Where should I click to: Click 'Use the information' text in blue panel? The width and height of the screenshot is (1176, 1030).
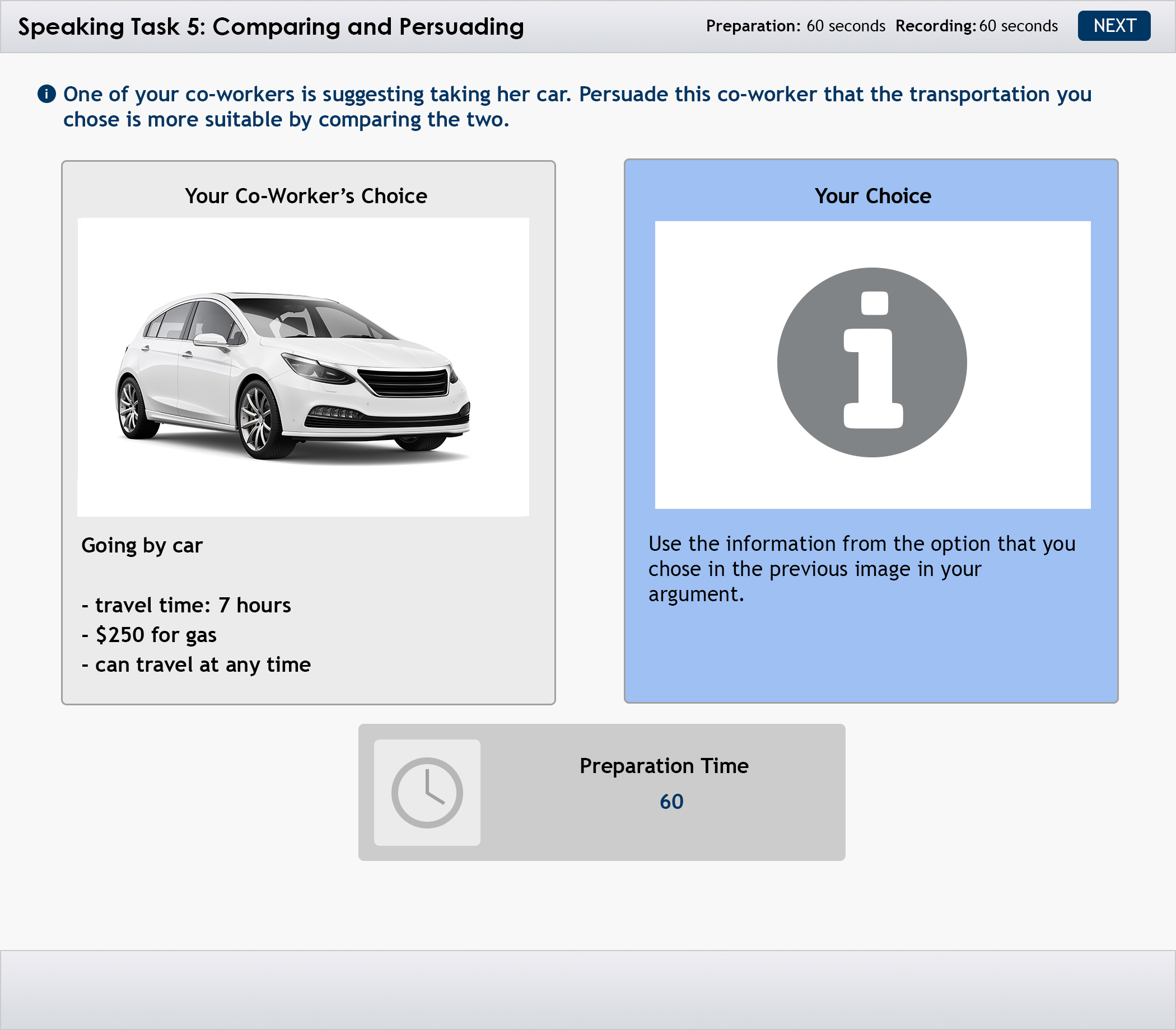tap(861, 568)
